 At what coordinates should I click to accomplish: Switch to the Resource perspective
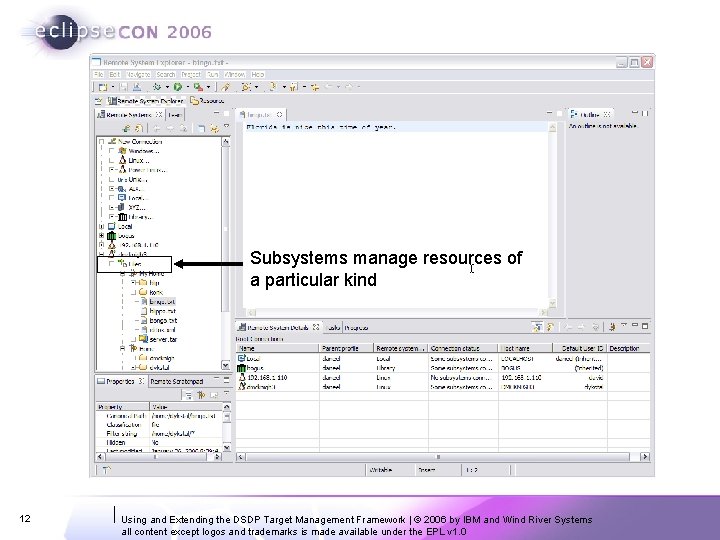(x=207, y=101)
